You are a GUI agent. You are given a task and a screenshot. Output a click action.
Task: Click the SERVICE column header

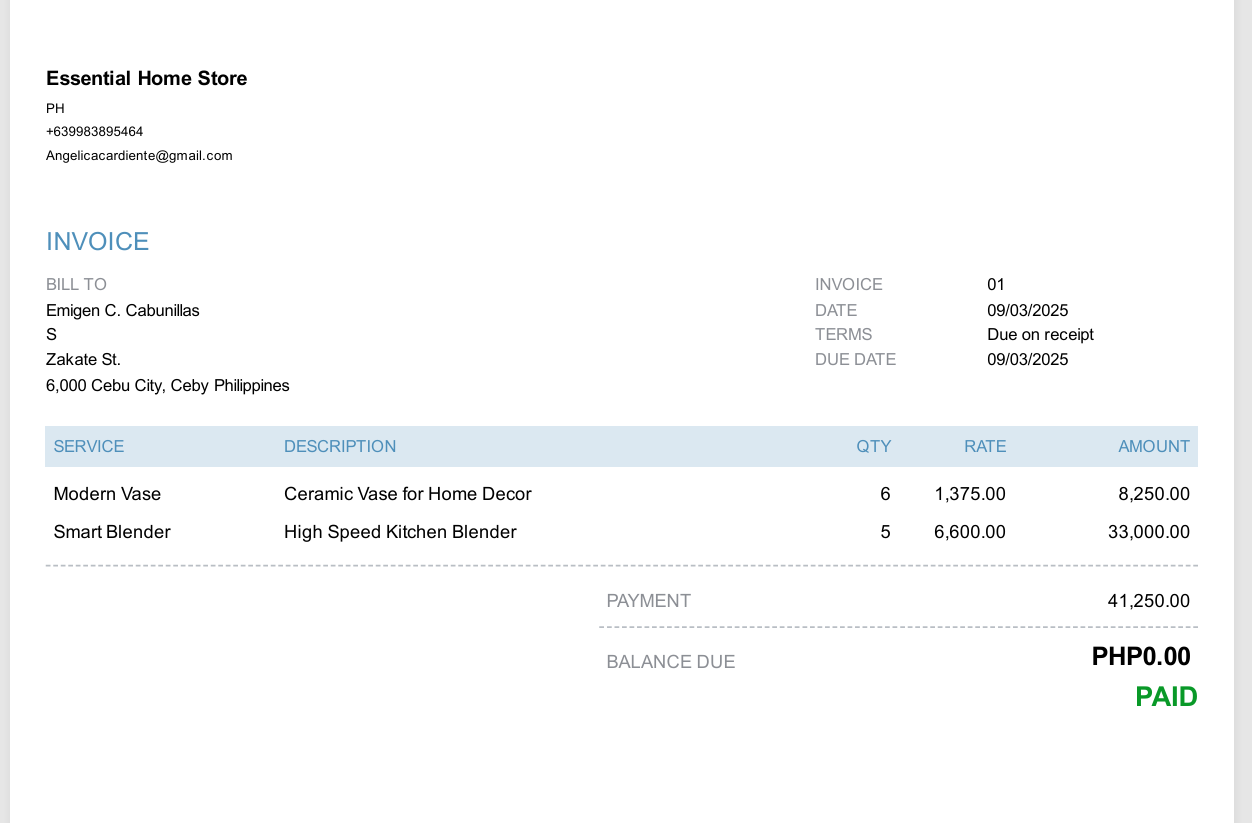(x=89, y=447)
